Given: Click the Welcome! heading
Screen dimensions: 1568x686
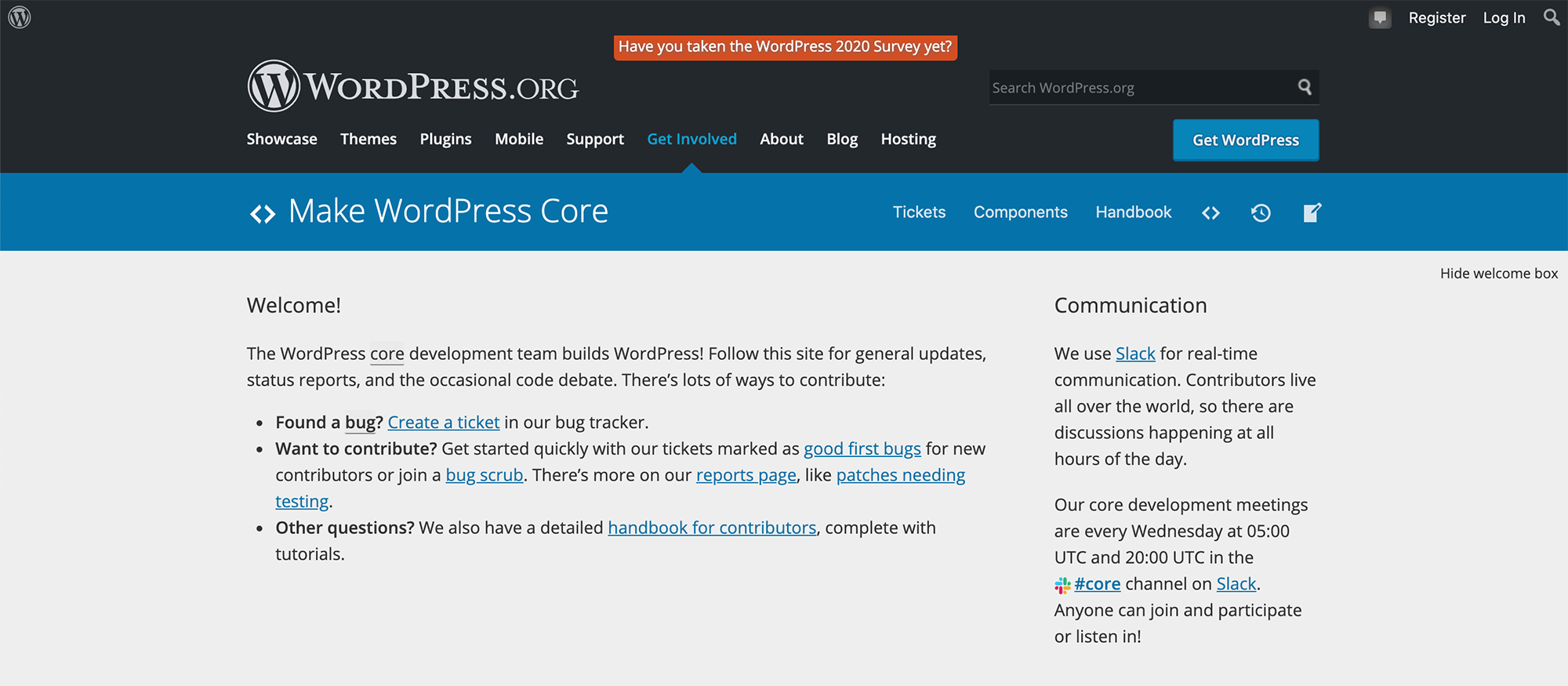Looking at the screenshot, I should click(x=294, y=305).
